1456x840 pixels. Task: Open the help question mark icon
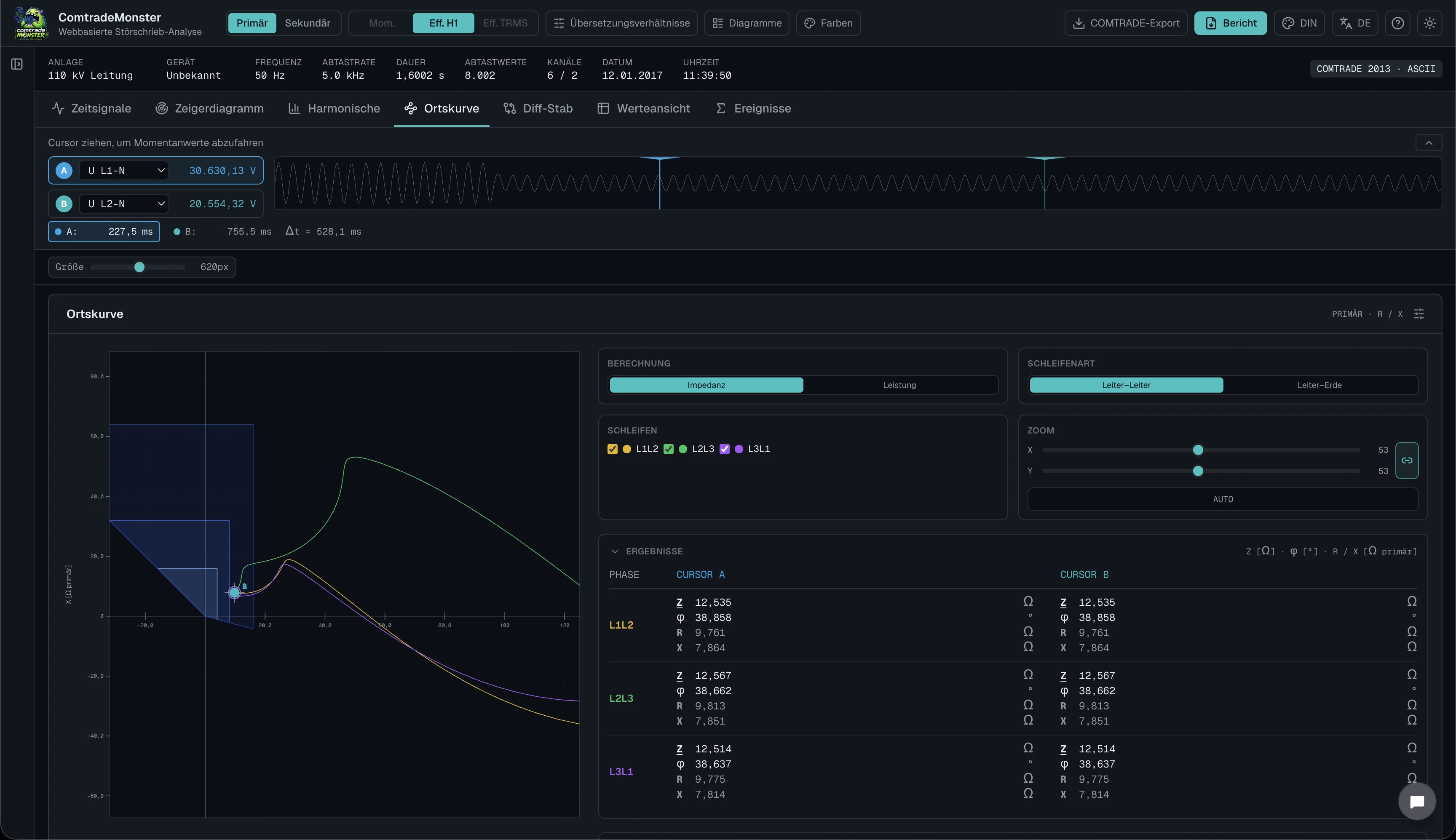pyautogui.click(x=1397, y=23)
